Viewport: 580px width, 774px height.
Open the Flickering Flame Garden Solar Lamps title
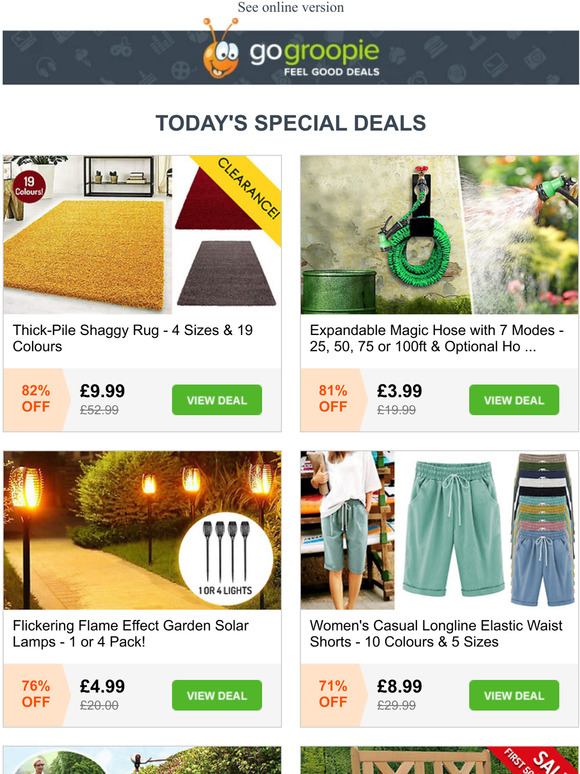click(130, 633)
